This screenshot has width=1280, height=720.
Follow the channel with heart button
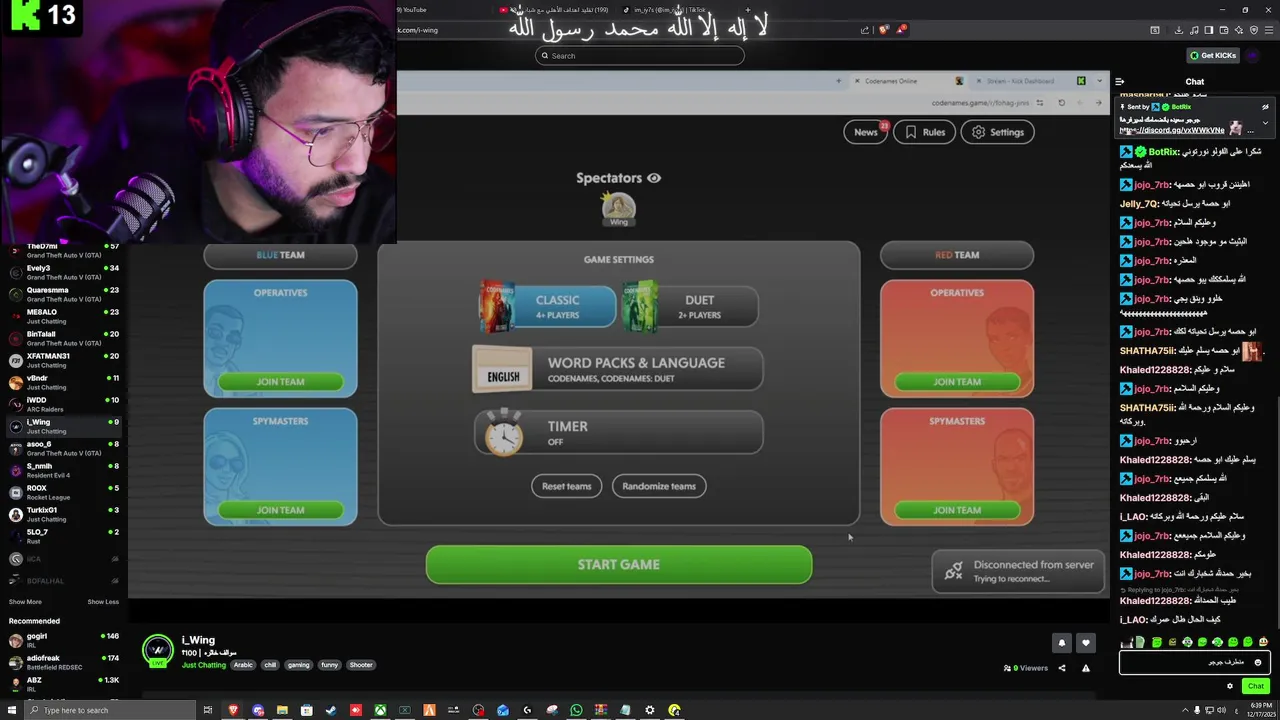pos(1086,643)
